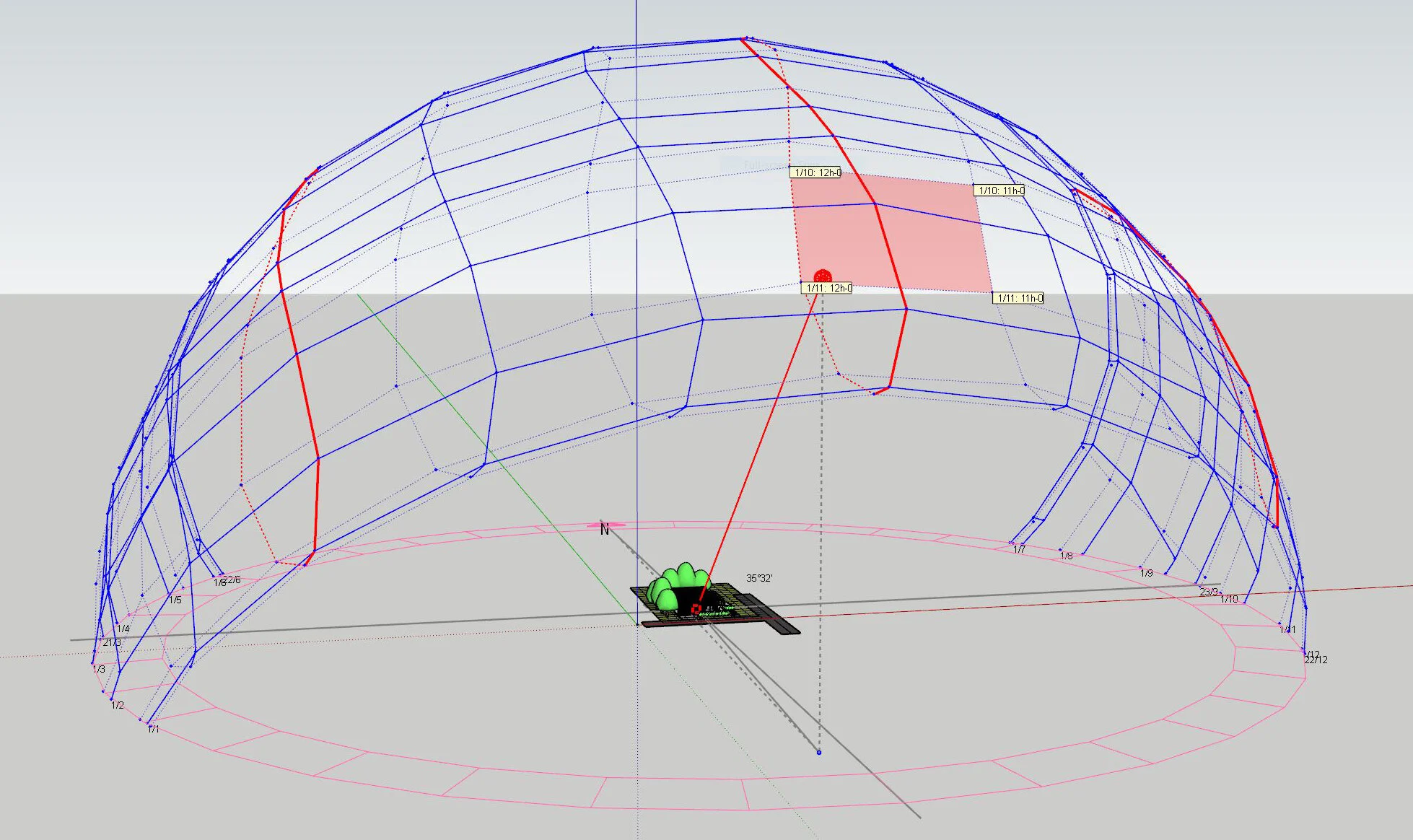The width and height of the screenshot is (1413, 840).
Task: Click the '35°32'' angle label
Action: (x=759, y=578)
